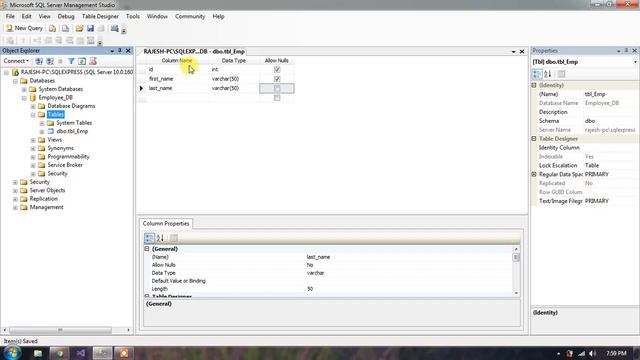640x360 pixels.
Task: Toggle Allow Nulls checkbox for last_name column
Action: point(277,88)
